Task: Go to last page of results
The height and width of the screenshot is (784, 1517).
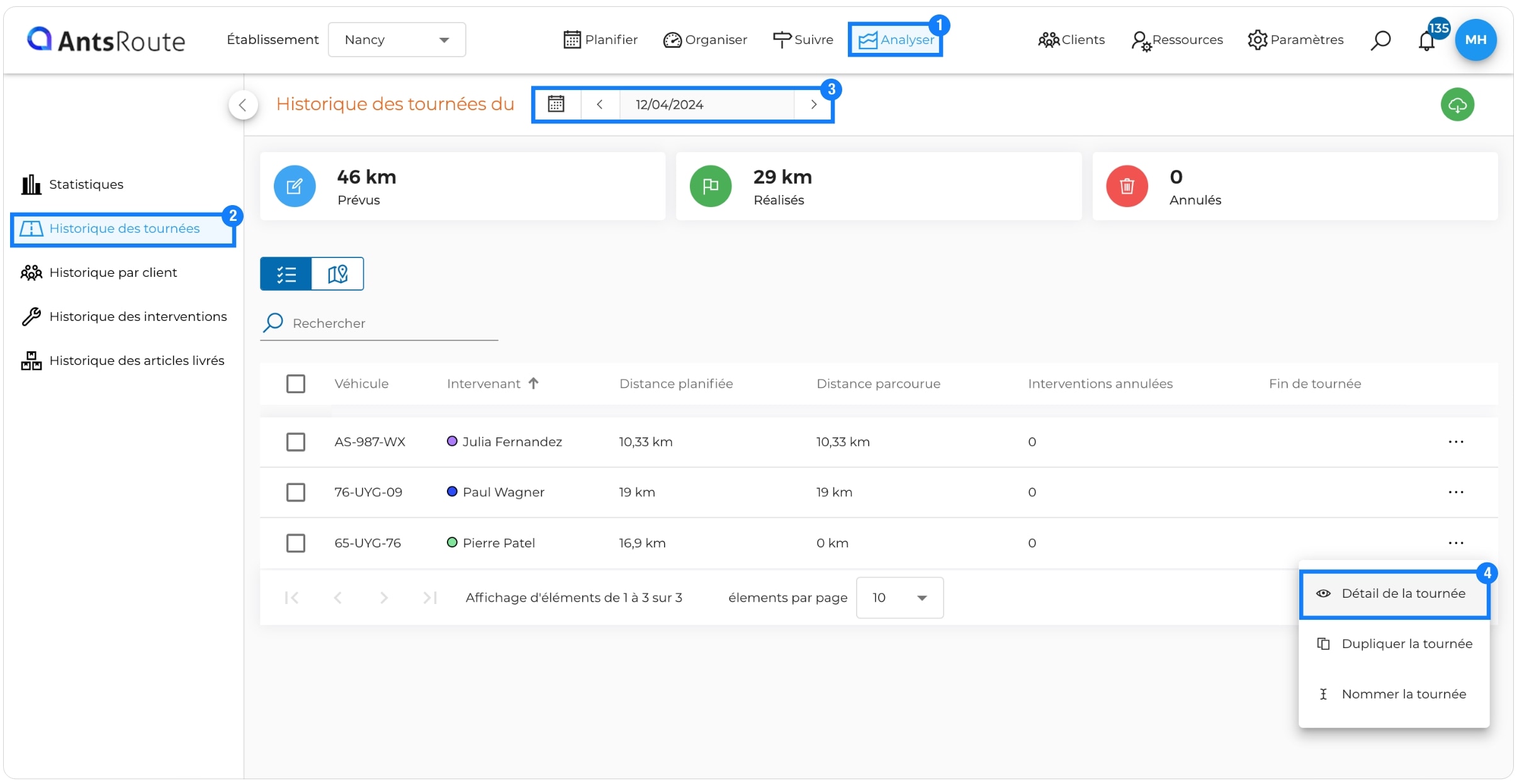Action: pyautogui.click(x=430, y=598)
